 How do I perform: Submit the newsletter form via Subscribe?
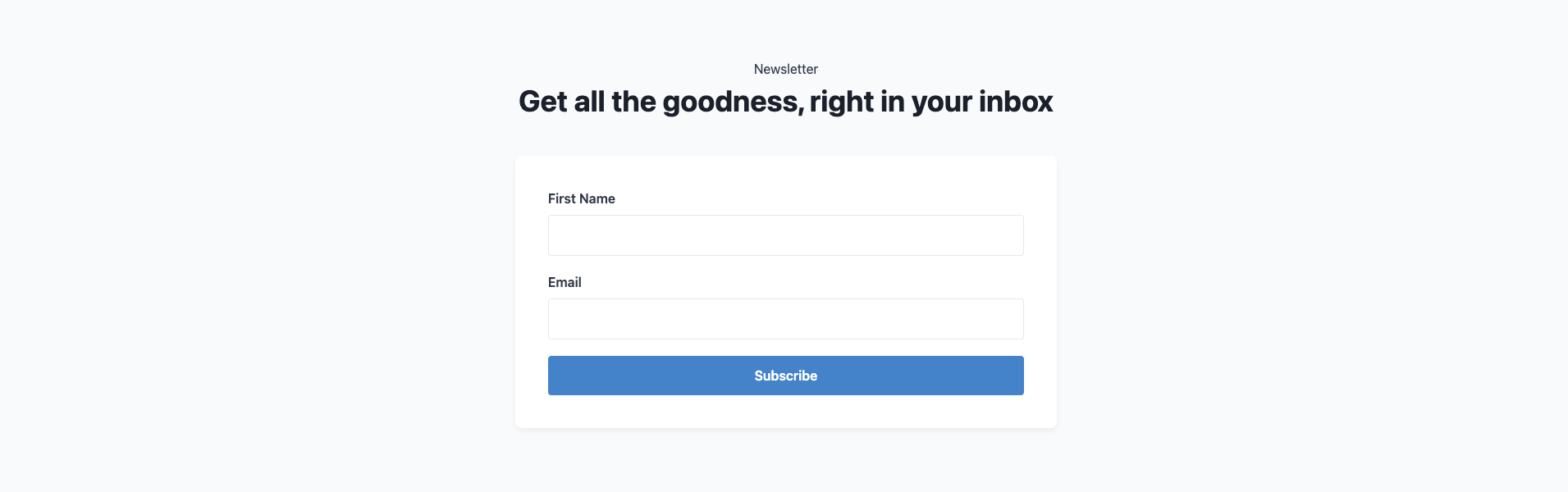point(785,375)
